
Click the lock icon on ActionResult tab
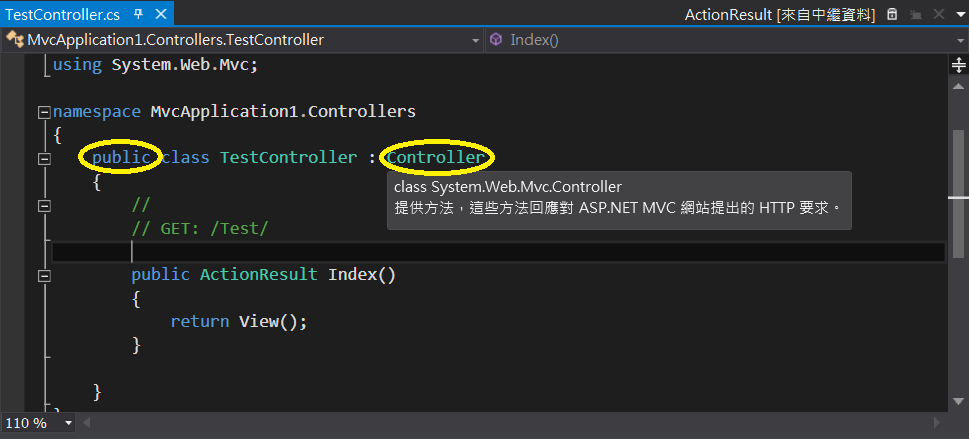pos(892,15)
